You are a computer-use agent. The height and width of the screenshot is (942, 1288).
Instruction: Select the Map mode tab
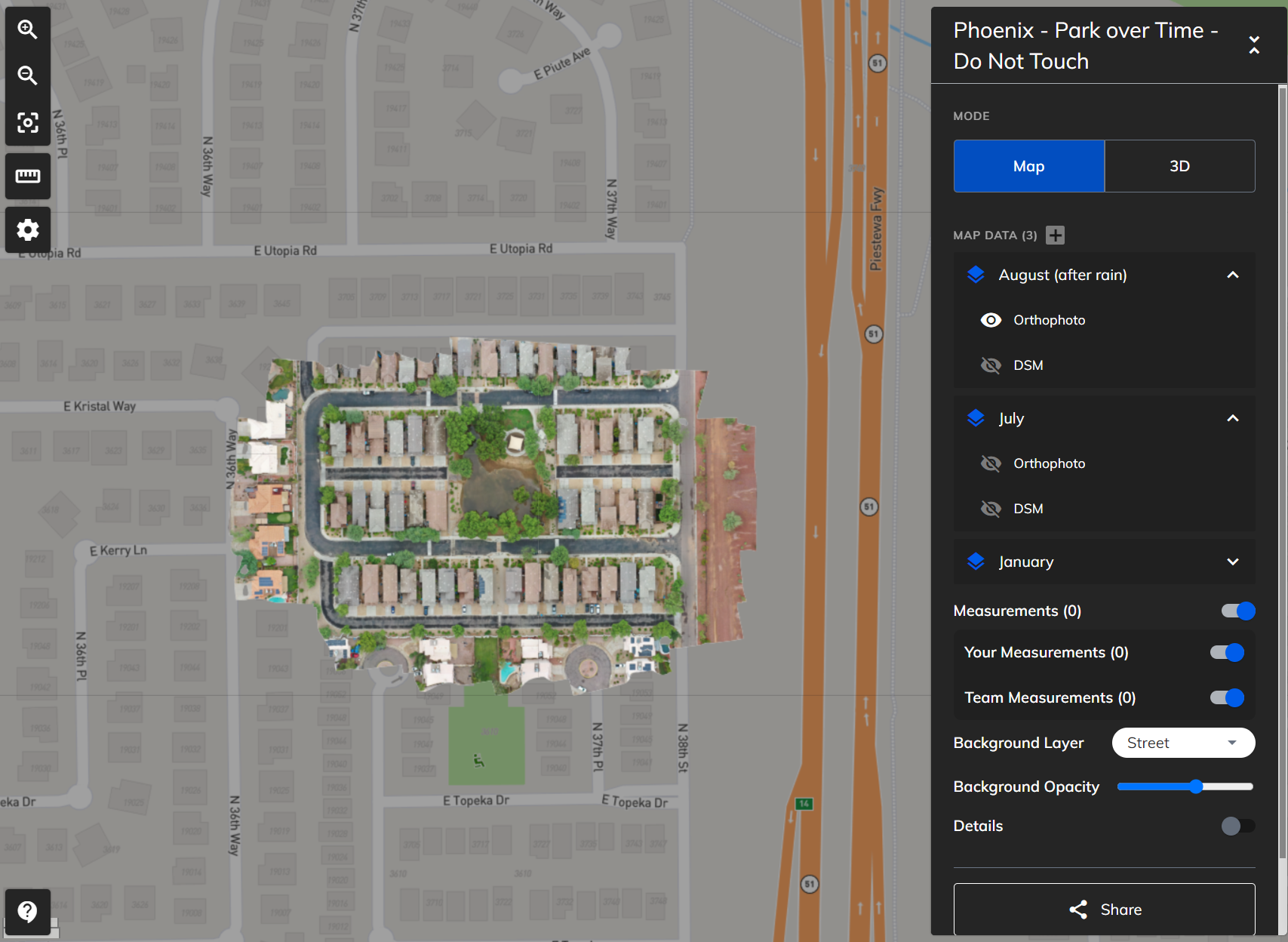click(x=1028, y=166)
